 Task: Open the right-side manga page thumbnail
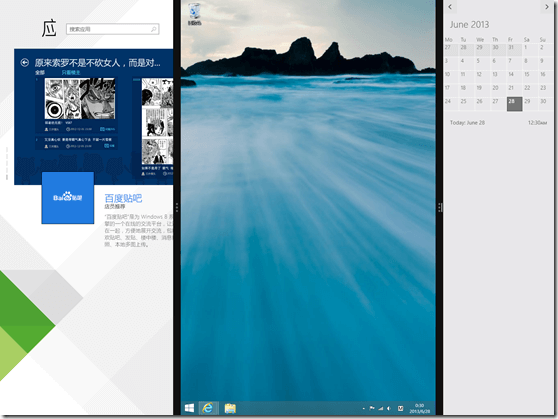(157, 121)
